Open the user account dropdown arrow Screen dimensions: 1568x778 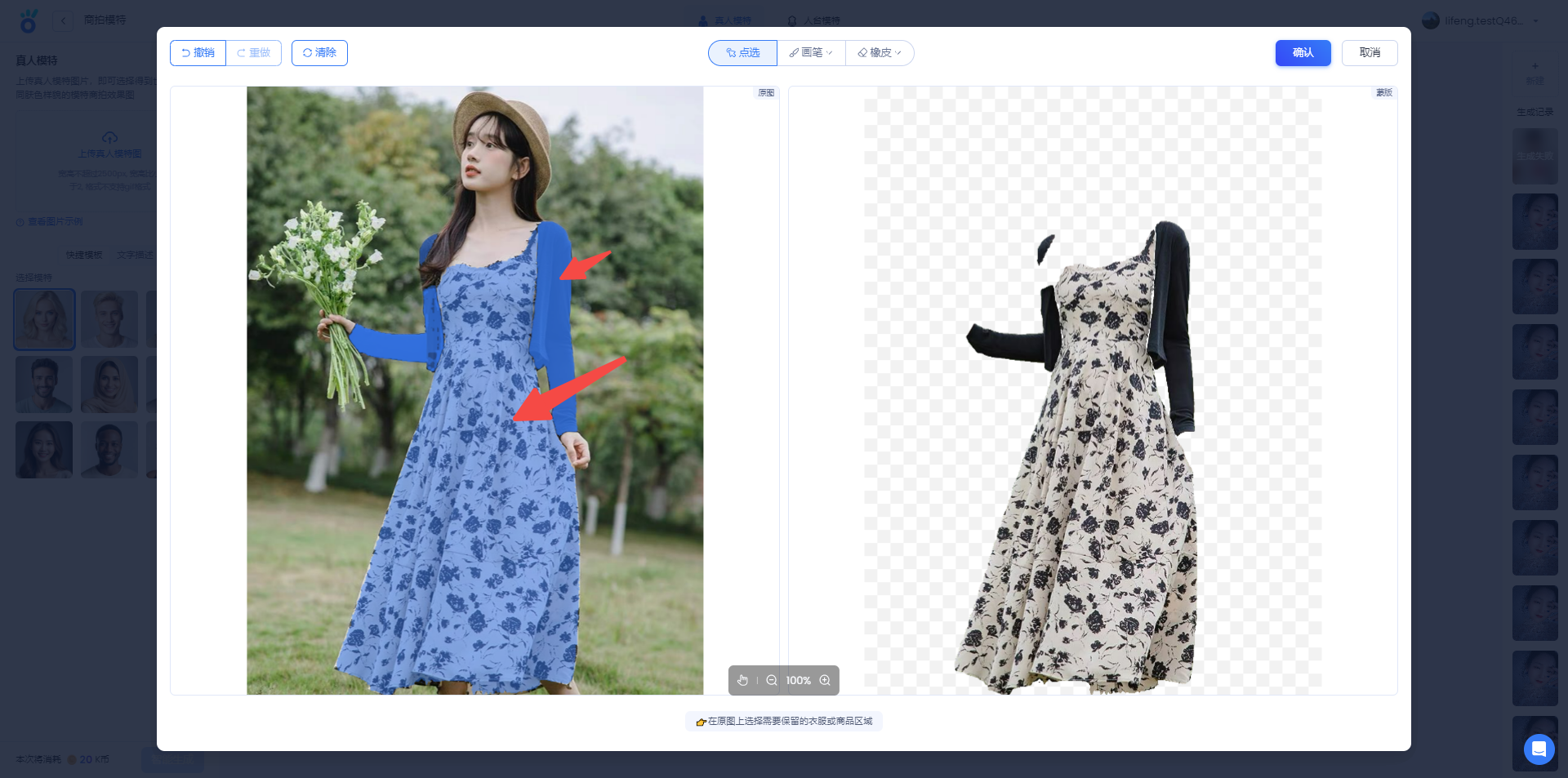tap(1536, 21)
